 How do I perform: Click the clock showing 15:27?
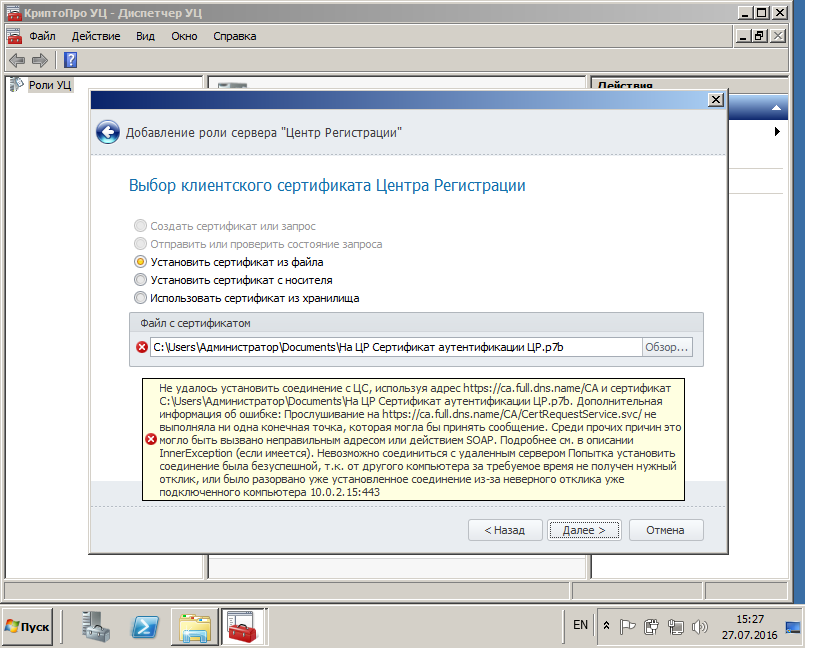750,619
